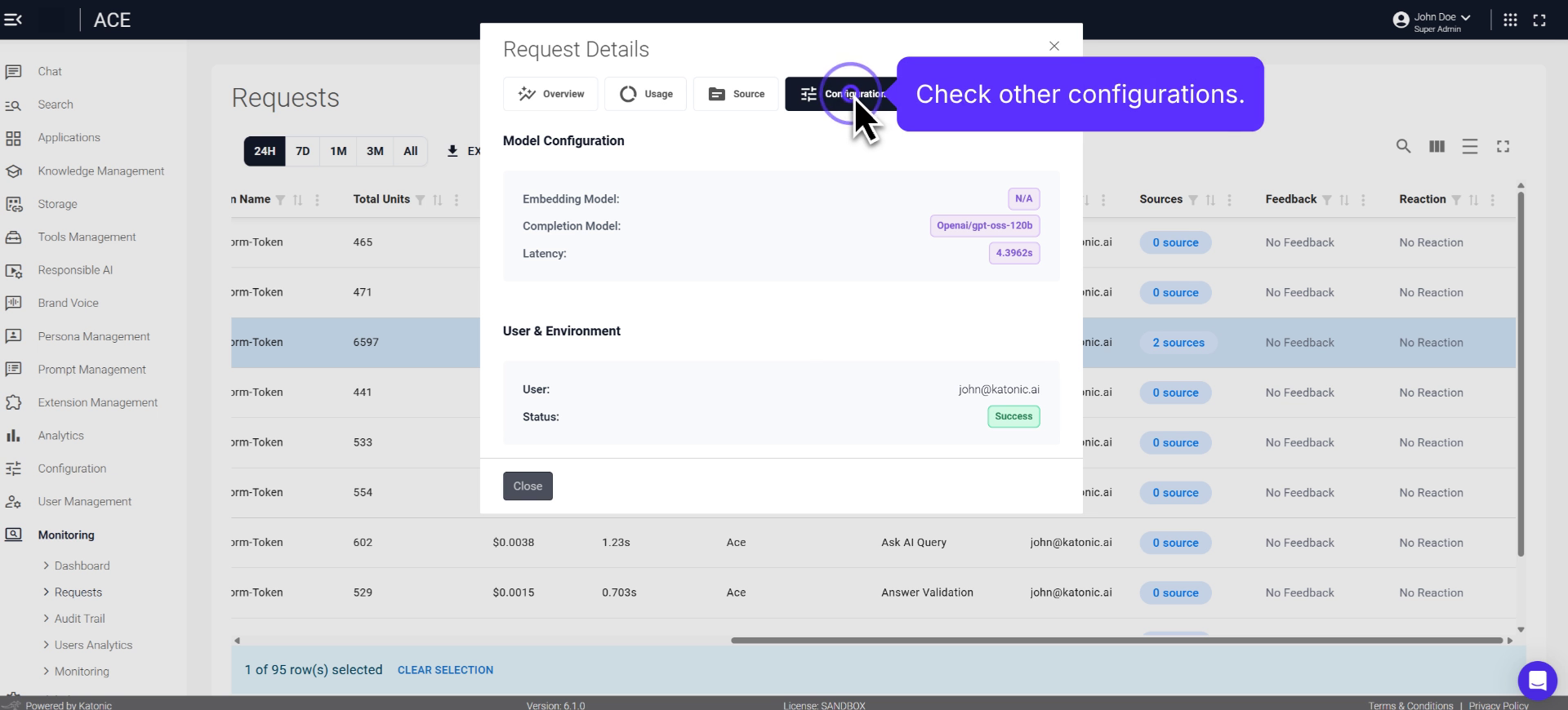Screen dimensions: 1568x710
Task: Select the 24H time range
Action: coord(265,151)
